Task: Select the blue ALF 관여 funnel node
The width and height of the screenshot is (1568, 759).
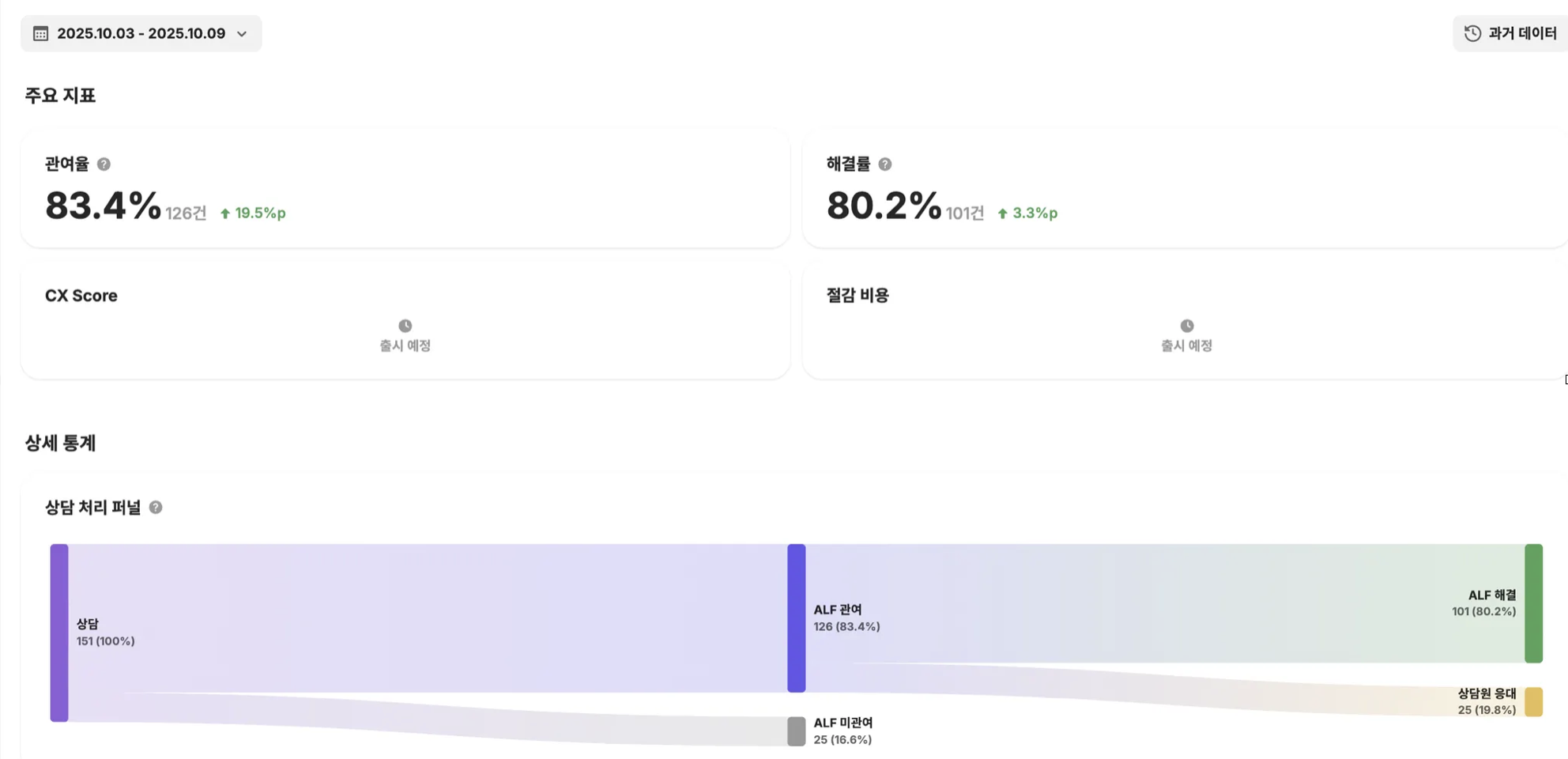Action: click(797, 617)
